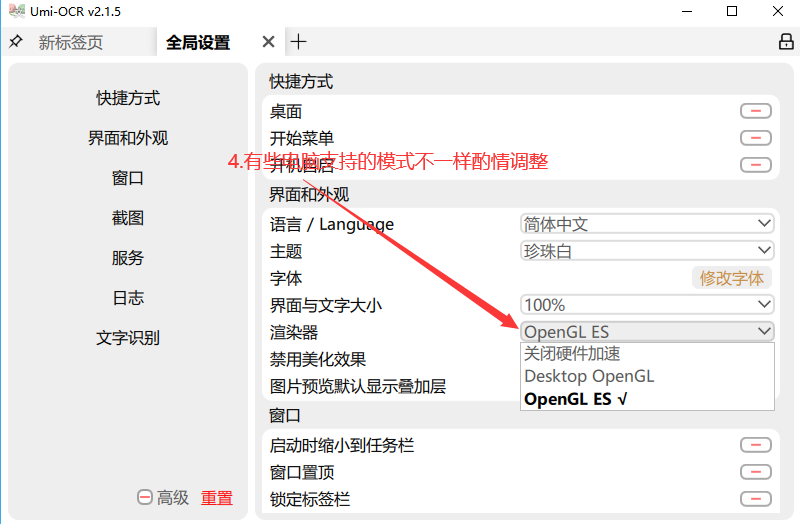Image resolution: width=800 pixels, height=524 pixels.
Task: Click the lock icon at top right
Action: pyautogui.click(x=786, y=42)
